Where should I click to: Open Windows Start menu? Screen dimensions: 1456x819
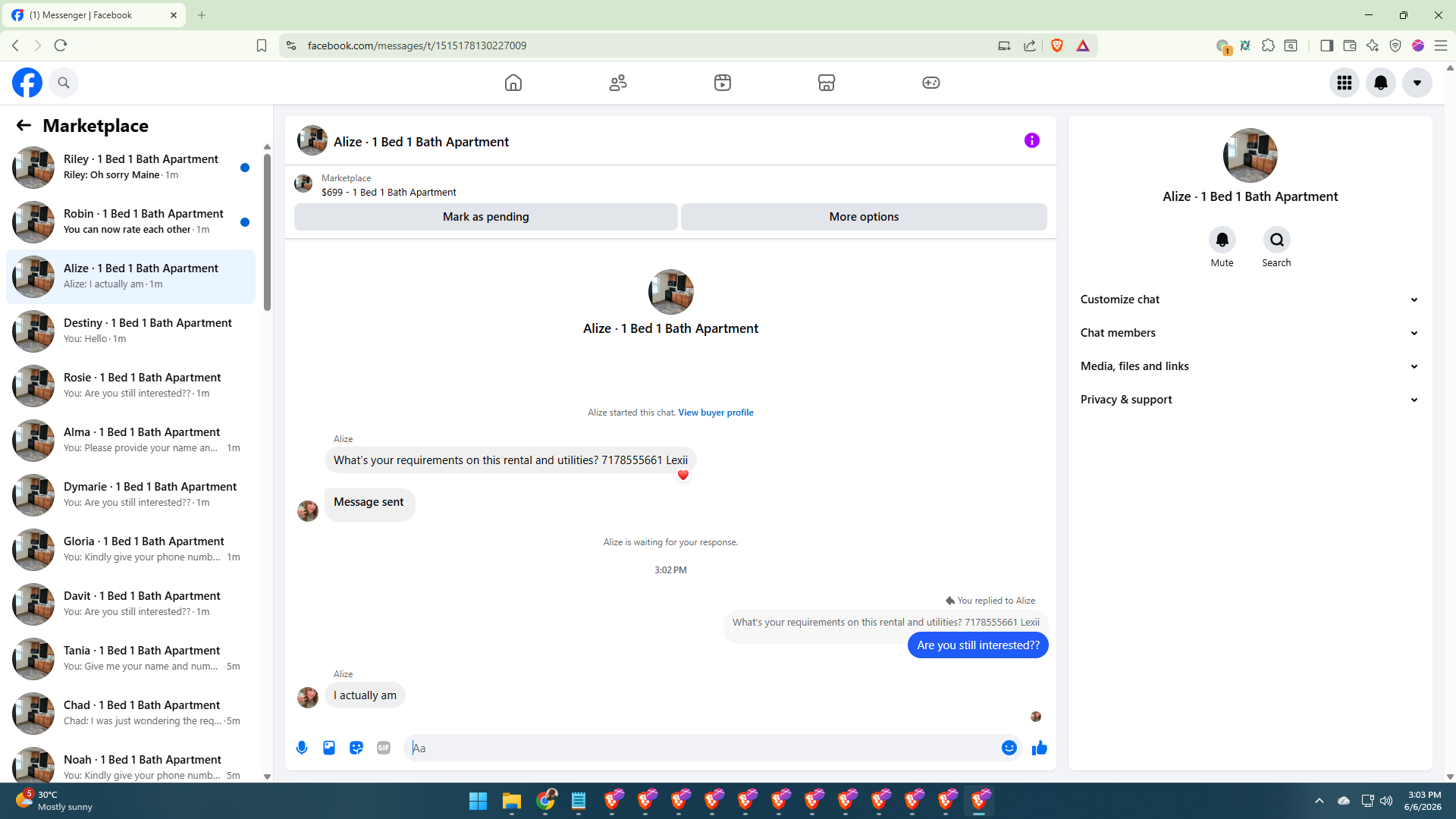coord(478,801)
